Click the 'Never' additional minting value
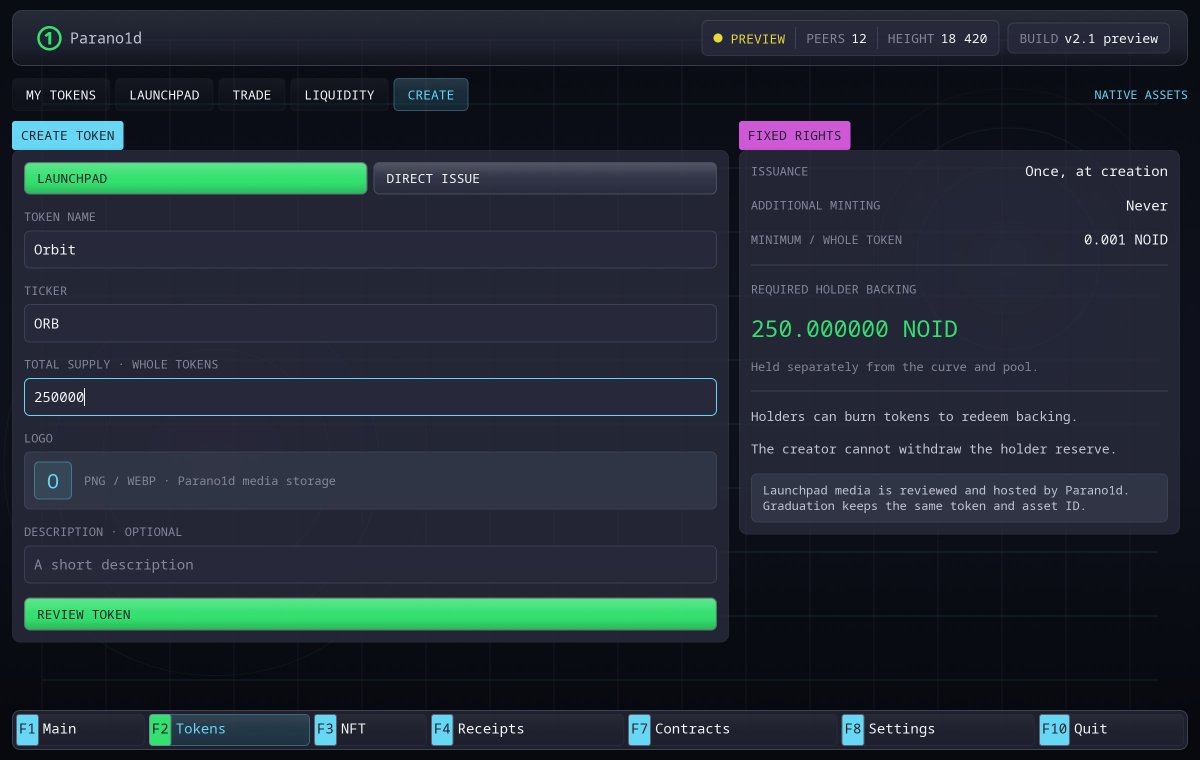 1147,206
